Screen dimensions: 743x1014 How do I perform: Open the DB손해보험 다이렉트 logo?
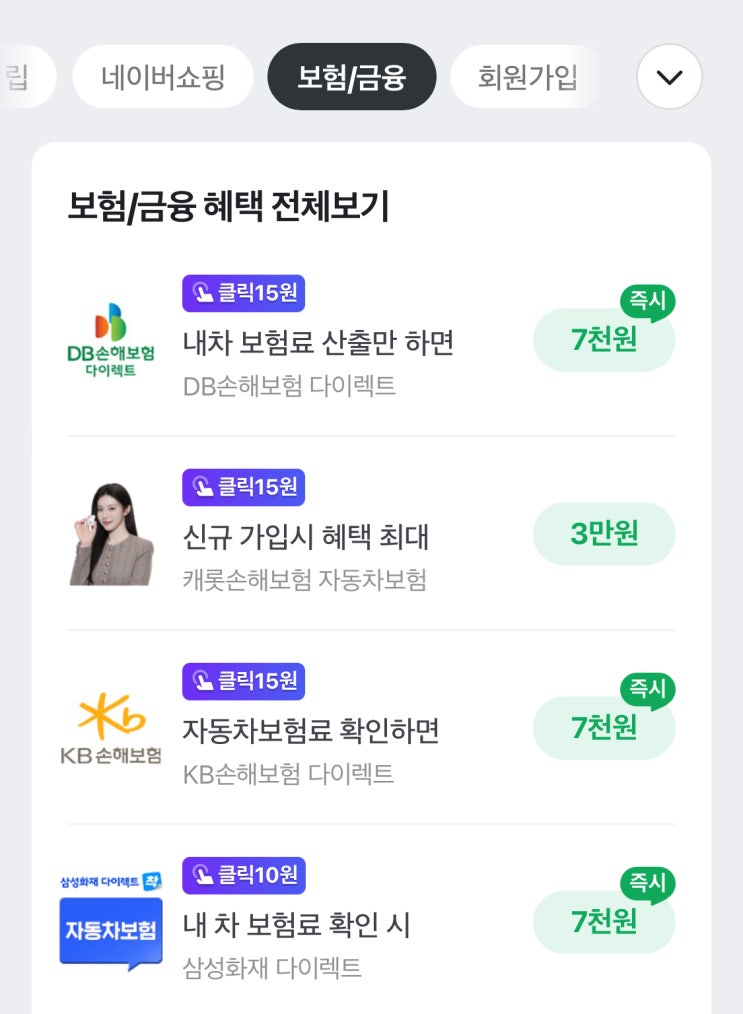111,340
